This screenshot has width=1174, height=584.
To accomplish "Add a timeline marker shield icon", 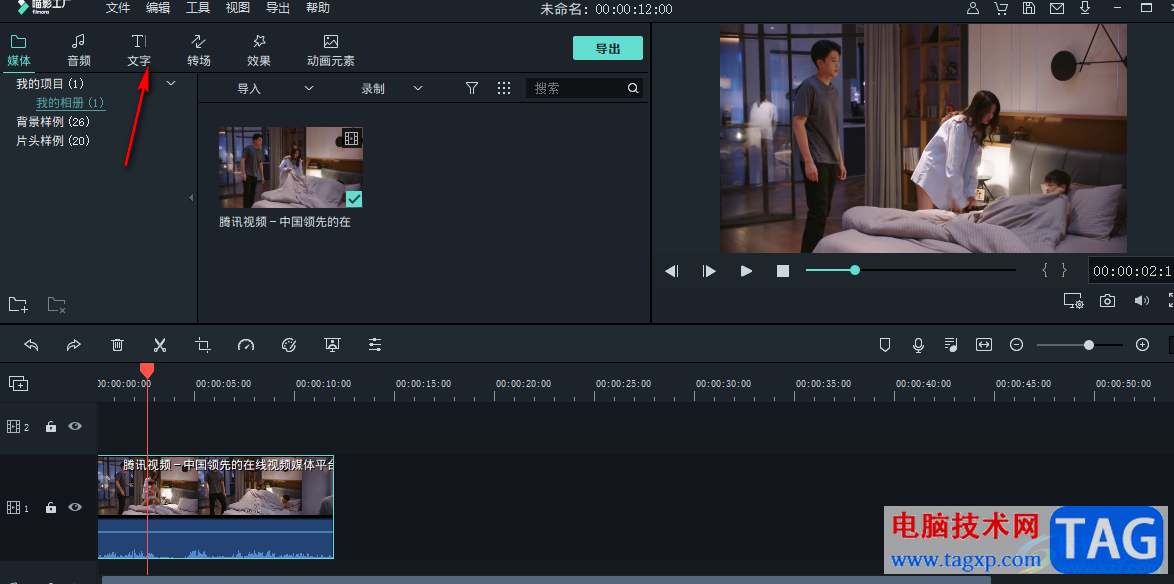I will 885,344.
